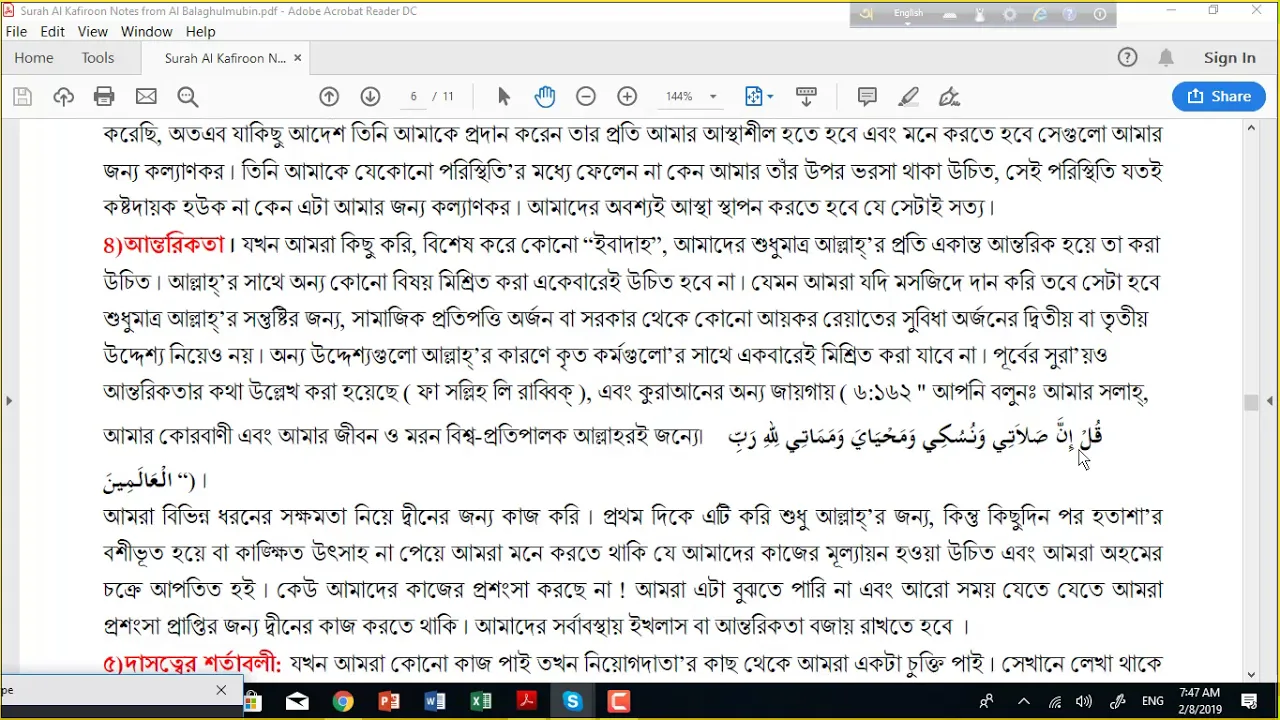Click the info icon in the floating language bar

tap(1100, 14)
